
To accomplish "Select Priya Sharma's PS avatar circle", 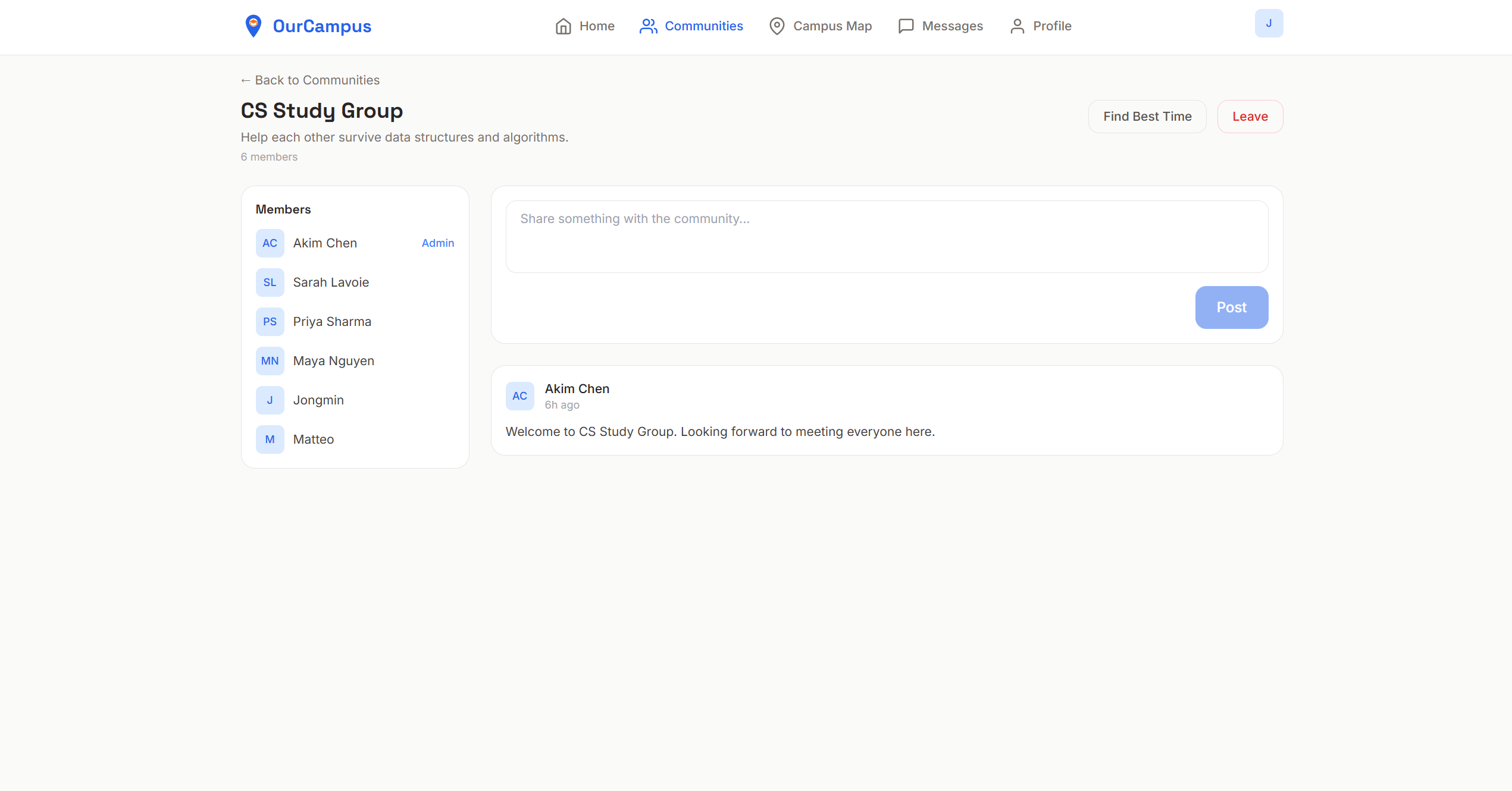I will point(270,321).
